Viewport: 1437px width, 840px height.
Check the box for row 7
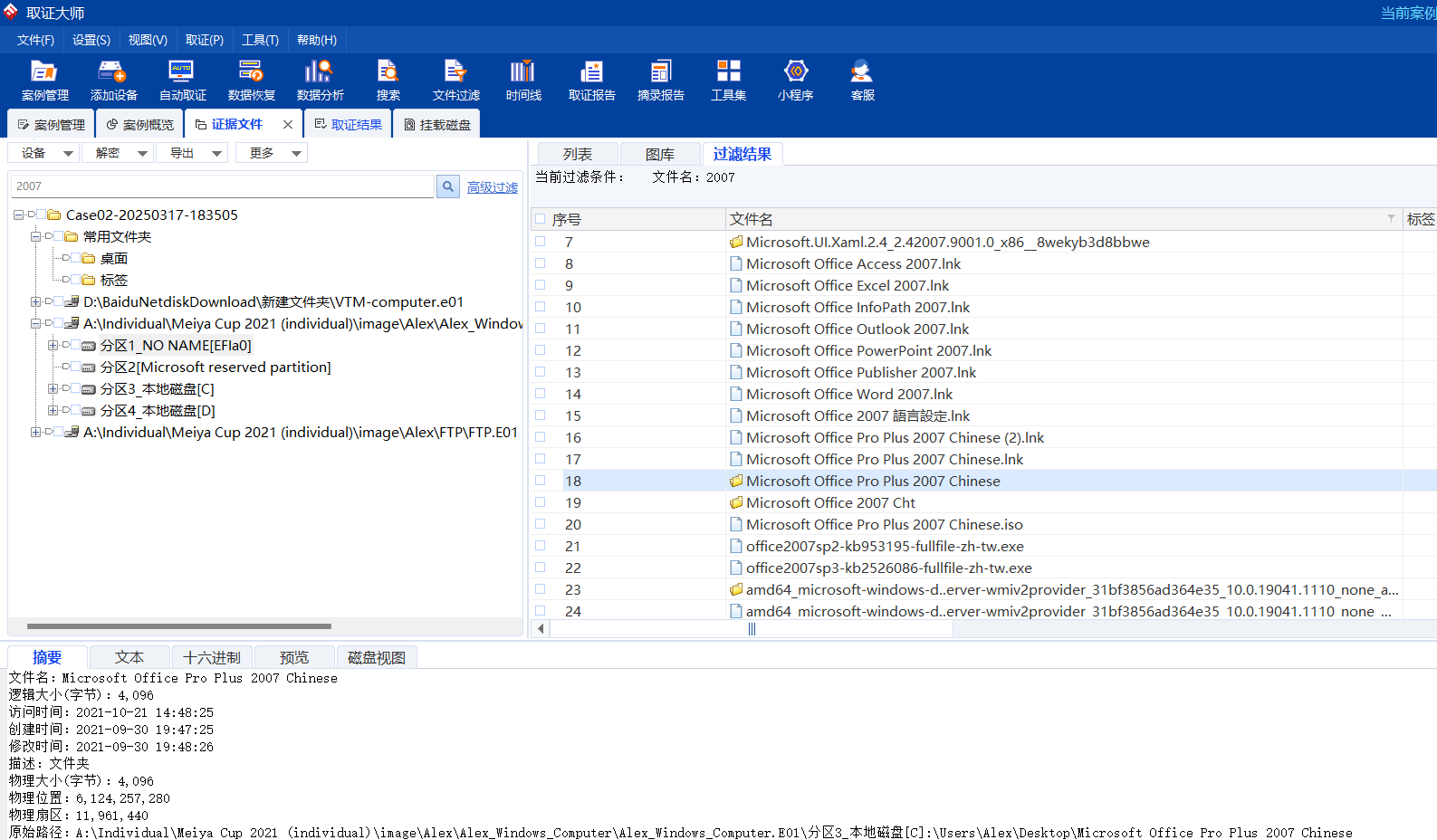[541, 242]
